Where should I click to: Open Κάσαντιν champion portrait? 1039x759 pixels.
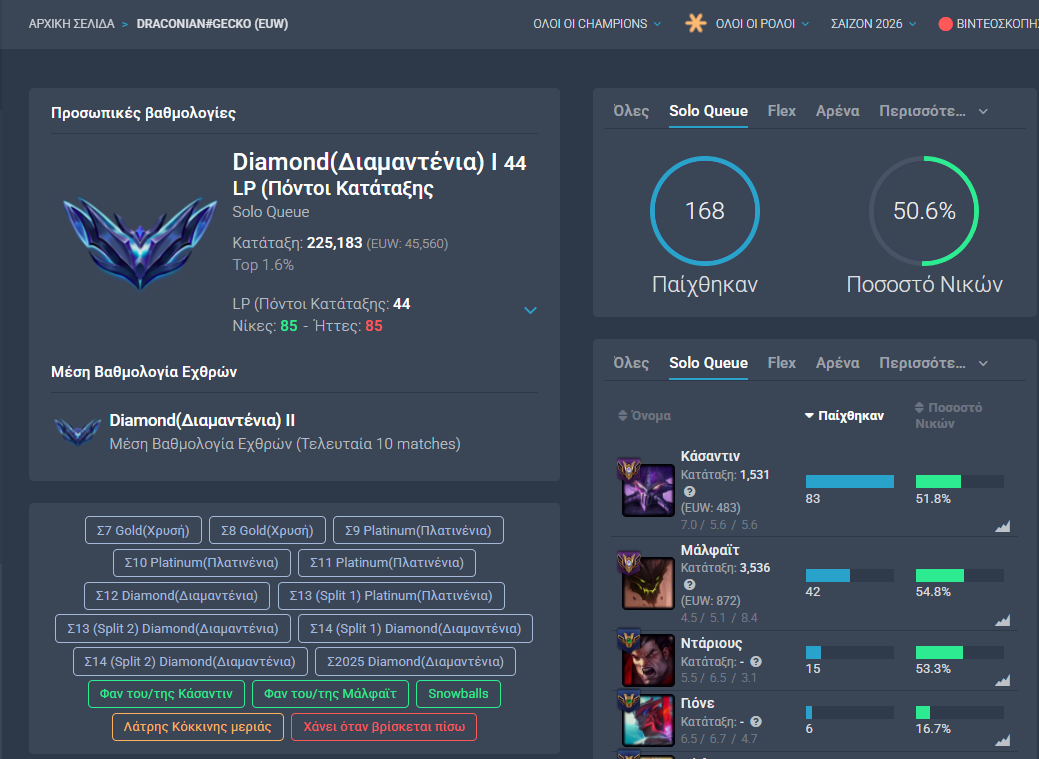[x=647, y=490]
